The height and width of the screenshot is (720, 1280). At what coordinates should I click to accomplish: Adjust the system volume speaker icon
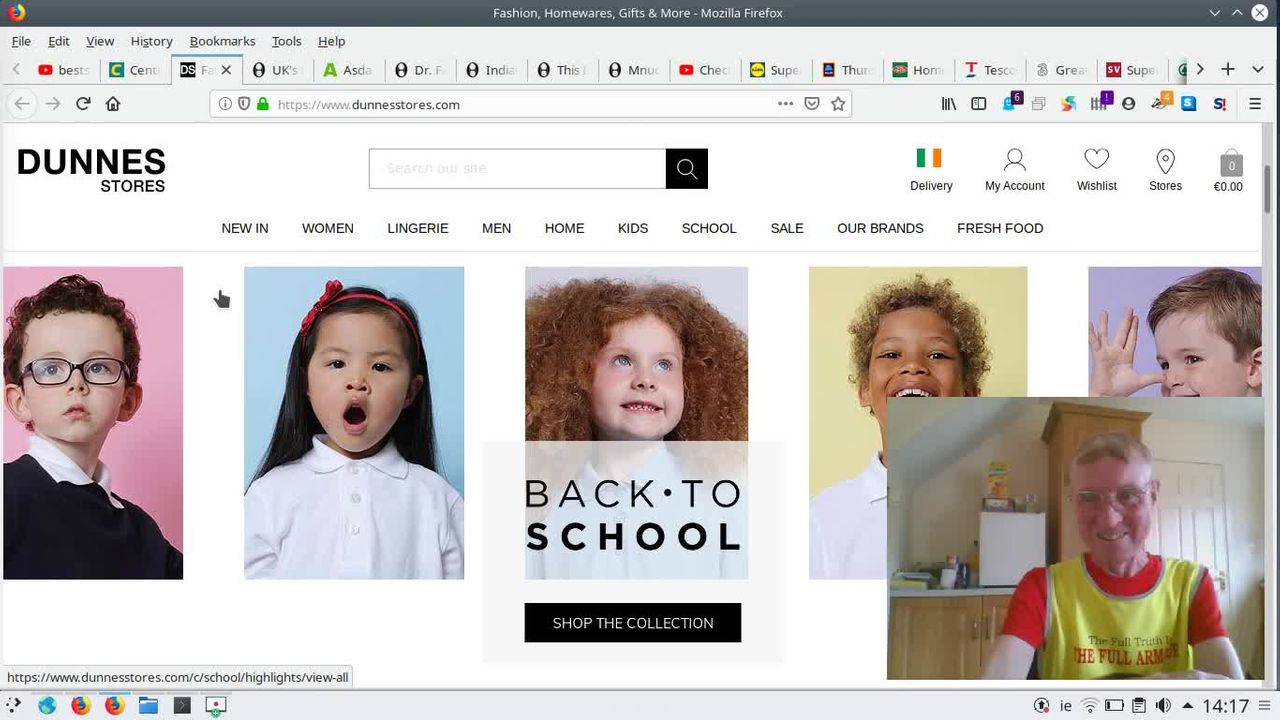coord(1163,706)
